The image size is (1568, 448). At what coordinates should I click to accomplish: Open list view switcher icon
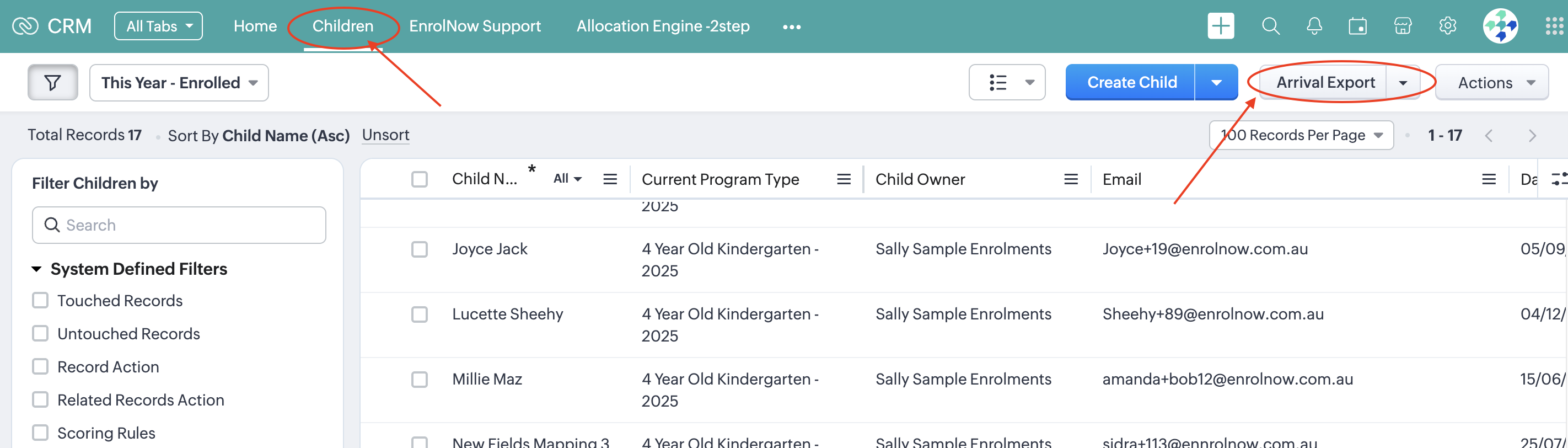pos(1007,82)
